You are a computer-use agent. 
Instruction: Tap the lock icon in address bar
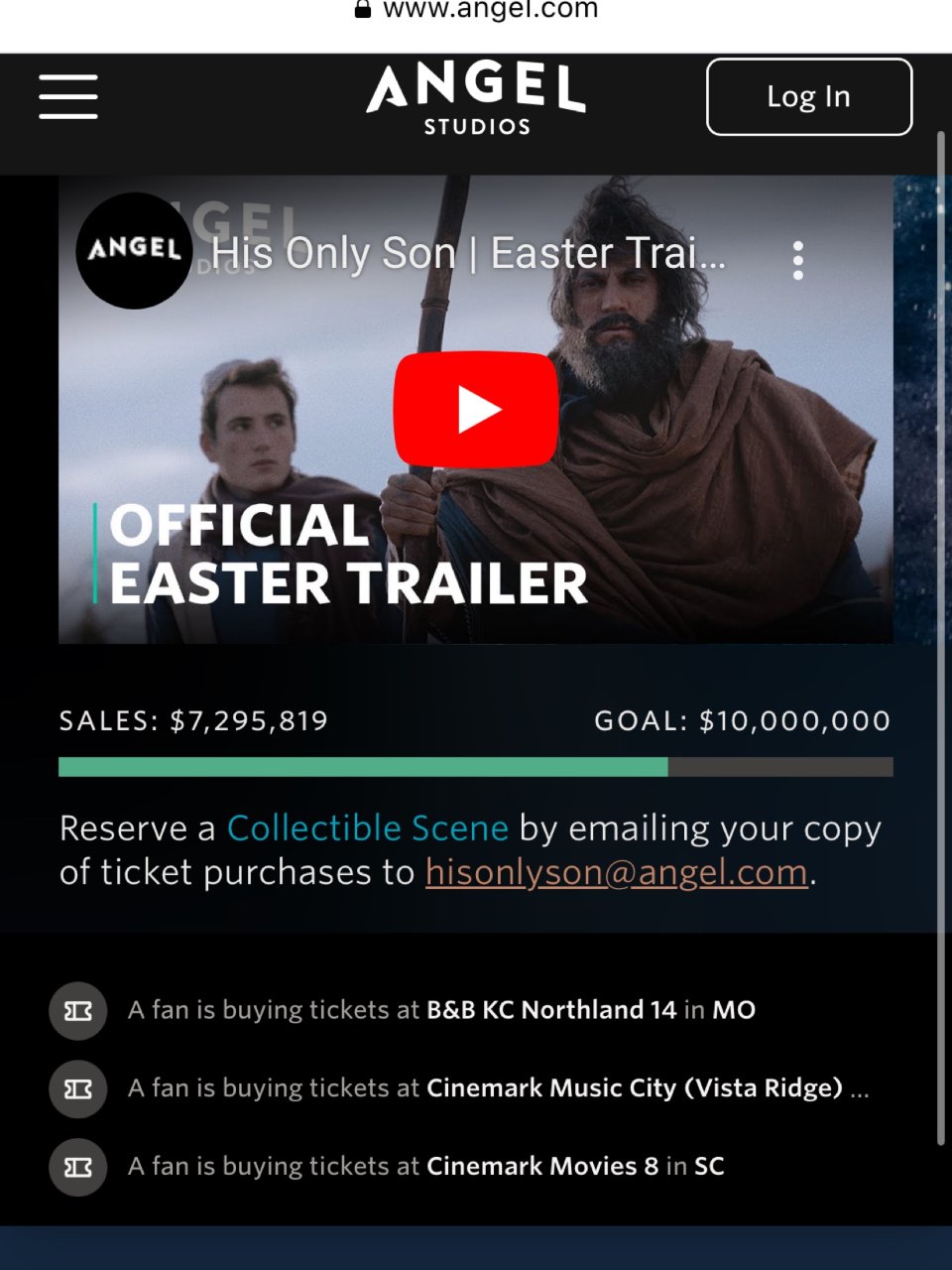[363, 10]
